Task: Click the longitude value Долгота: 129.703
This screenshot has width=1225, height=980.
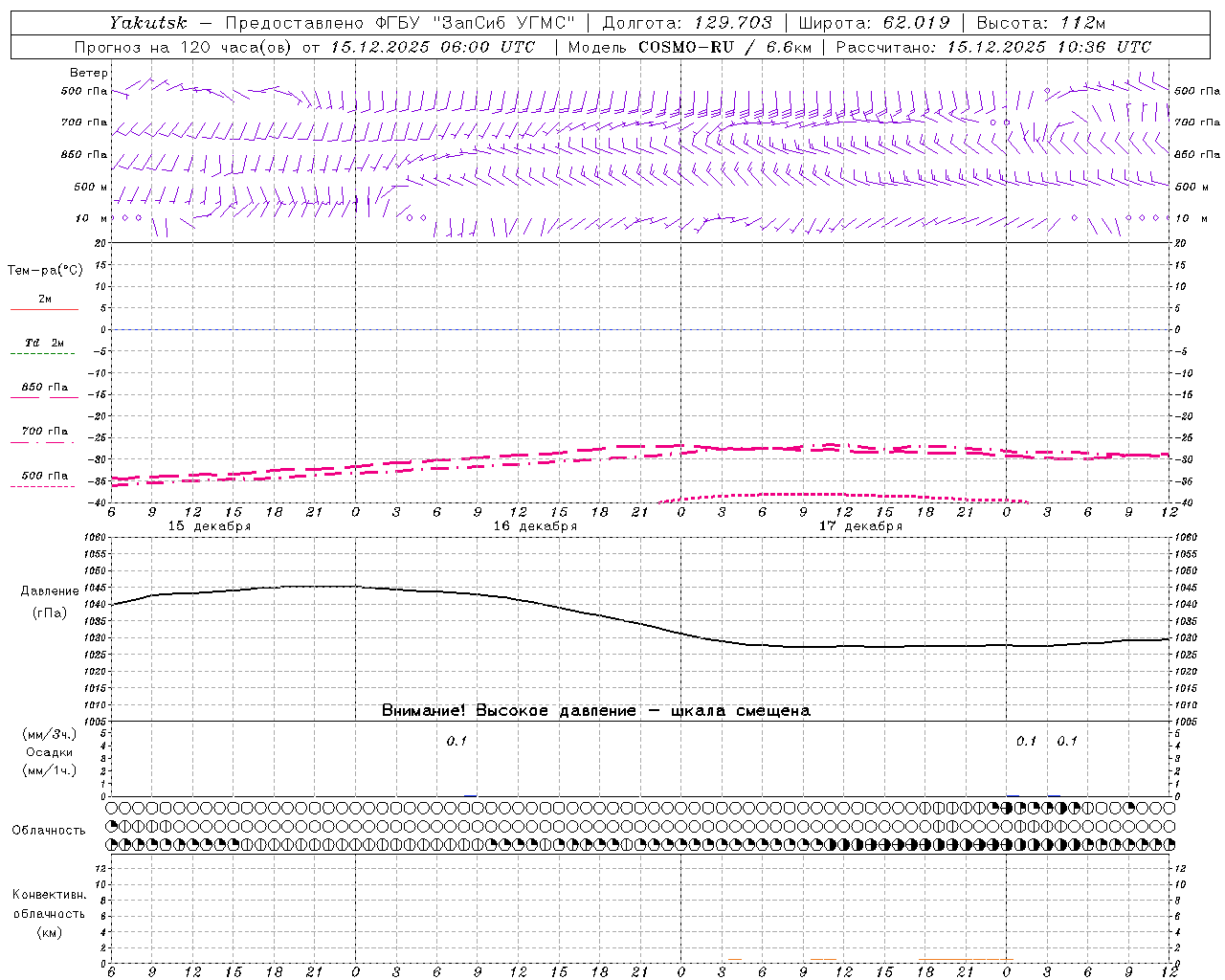Action: pos(687,23)
